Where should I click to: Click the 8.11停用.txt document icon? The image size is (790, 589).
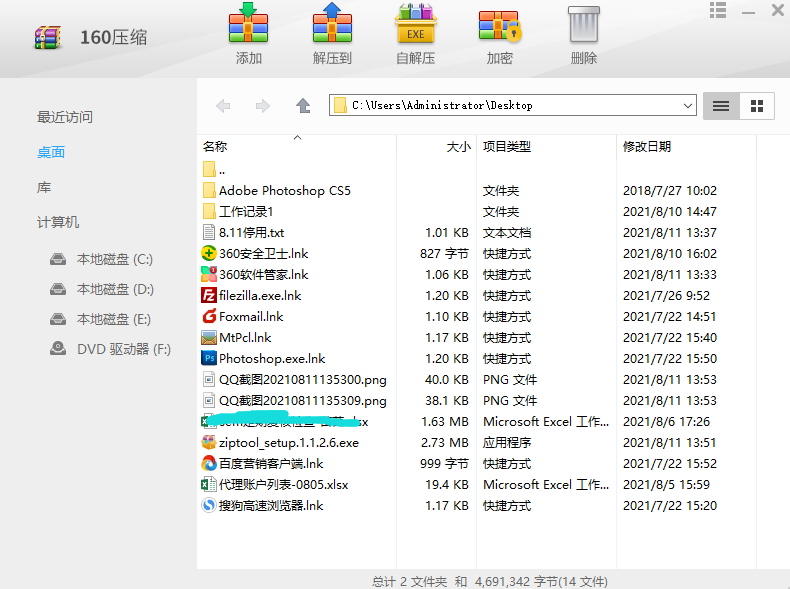(209, 232)
